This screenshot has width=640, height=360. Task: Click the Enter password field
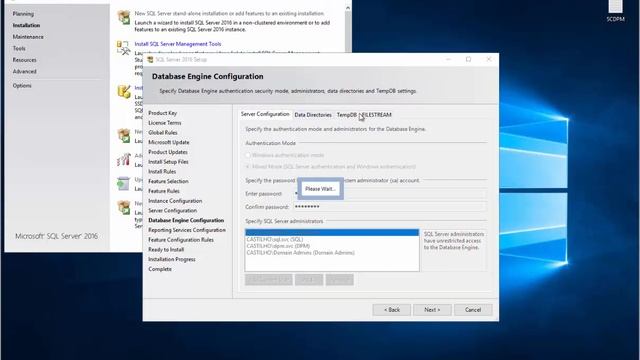(x=390, y=193)
